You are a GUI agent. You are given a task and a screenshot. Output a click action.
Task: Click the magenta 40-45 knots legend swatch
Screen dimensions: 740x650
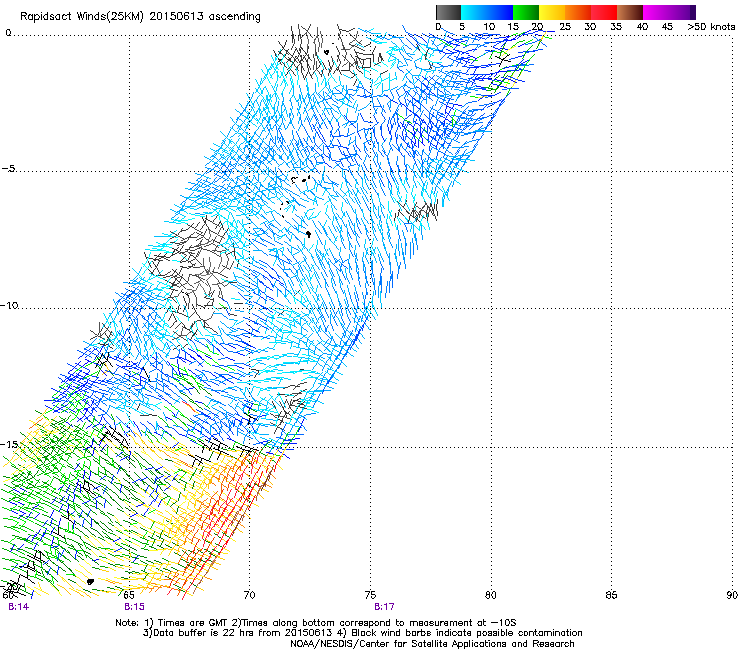click(656, 12)
